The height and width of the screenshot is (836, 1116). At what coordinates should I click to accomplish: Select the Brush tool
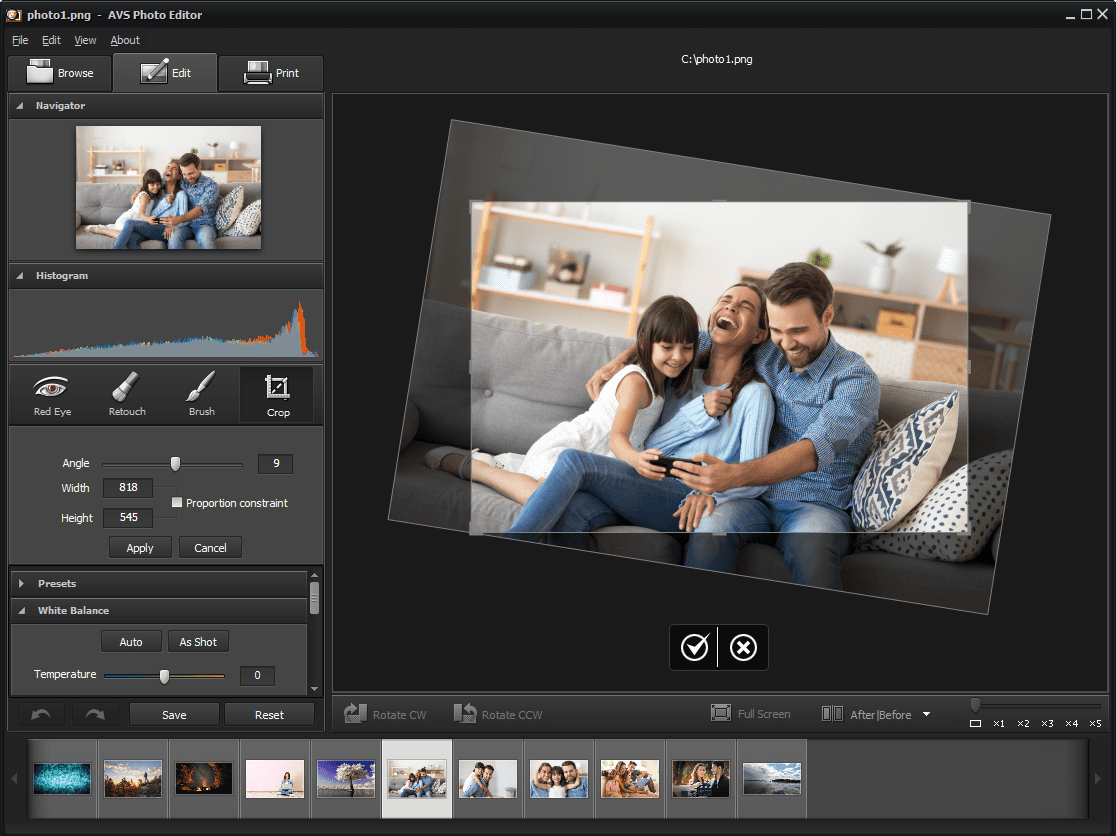click(x=201, y=395)
